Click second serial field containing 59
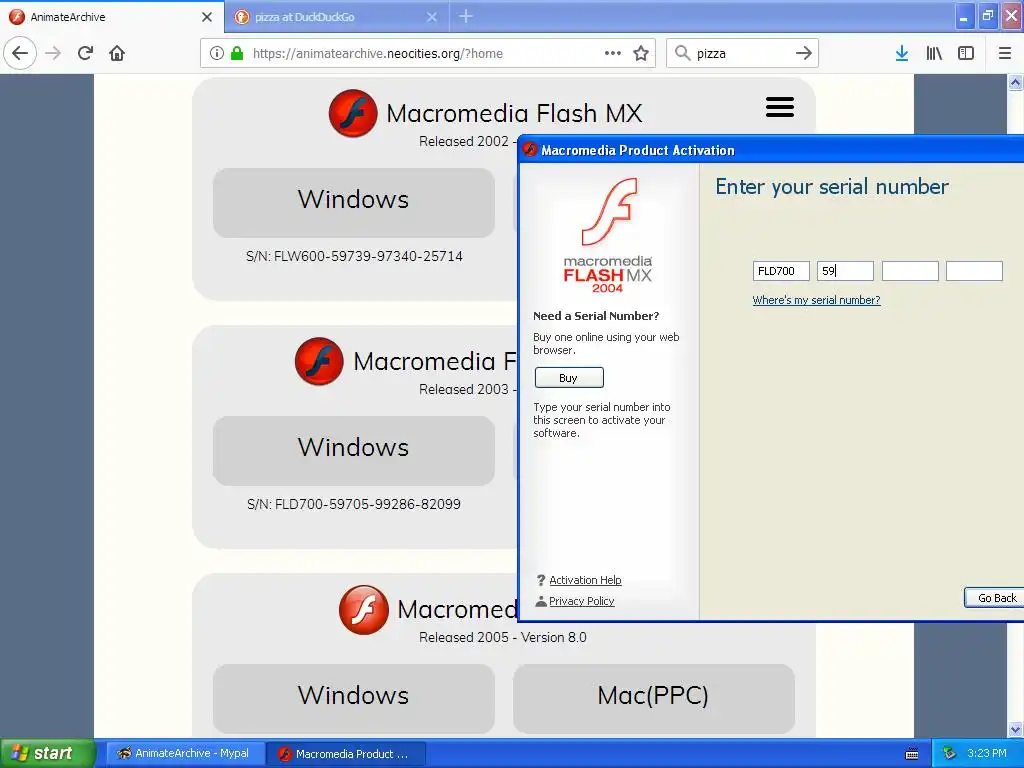Screen dimensions: 1024x768 click(845, 271)
